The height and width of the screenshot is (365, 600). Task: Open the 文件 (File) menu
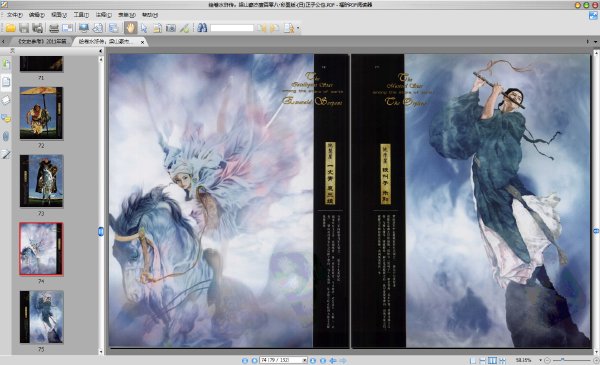pos(14,15)
